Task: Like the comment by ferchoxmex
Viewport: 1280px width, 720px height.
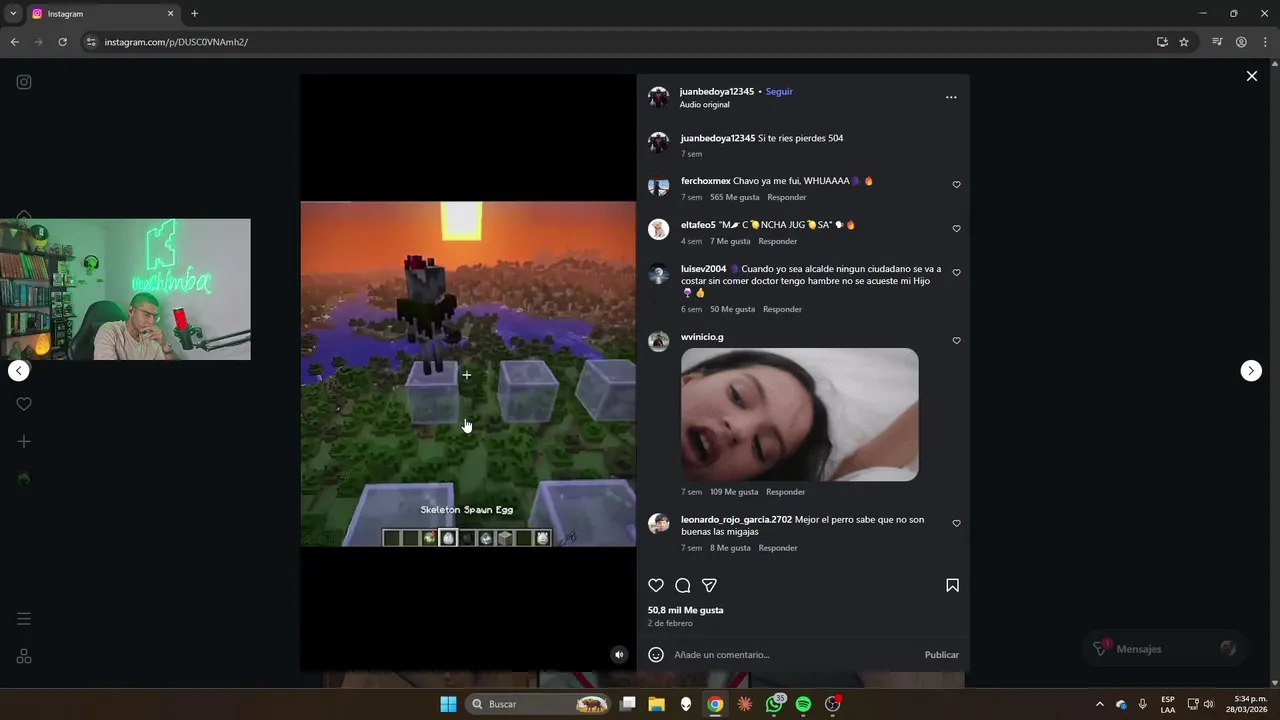Action: coord(956,185)
